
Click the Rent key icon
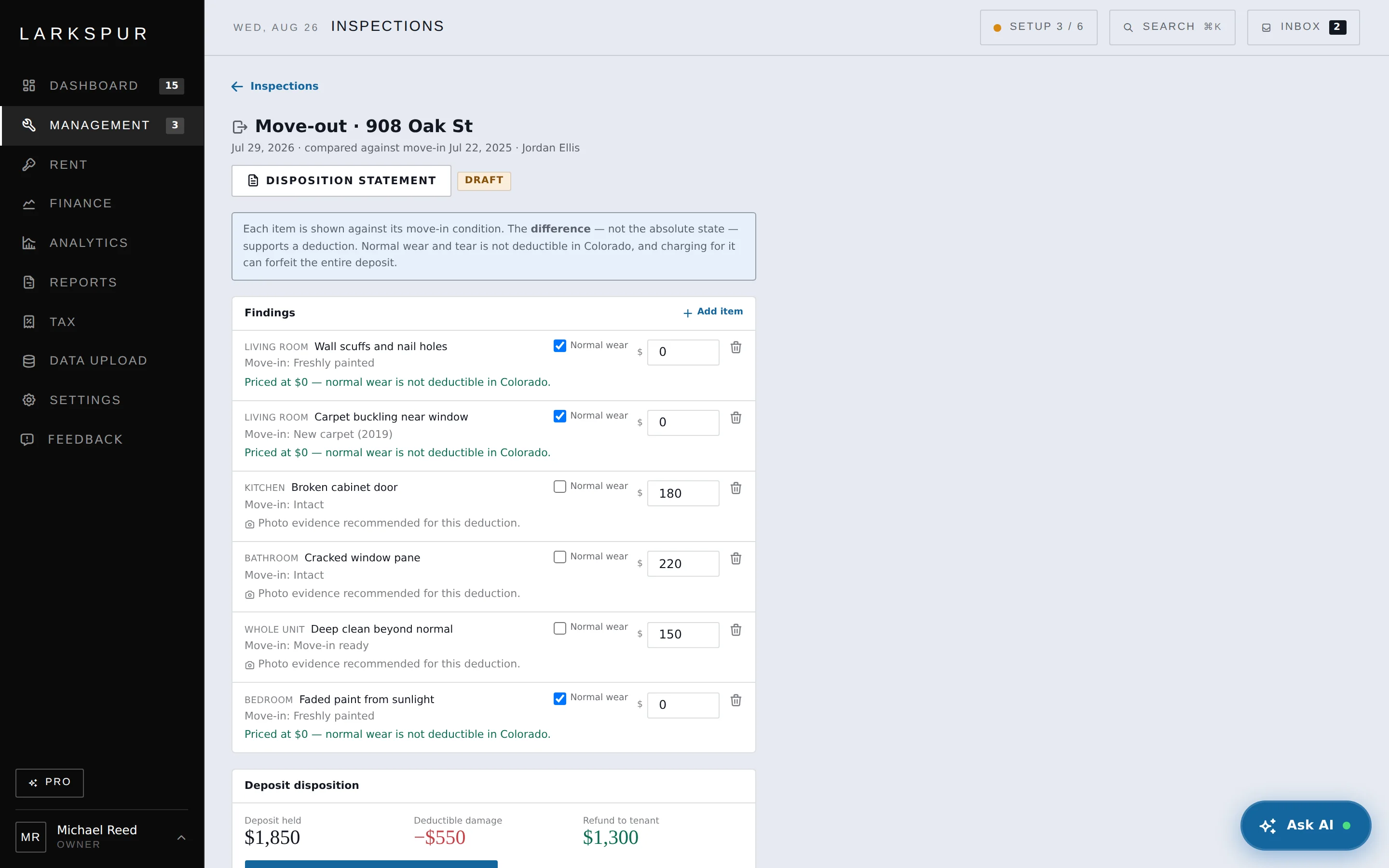(x=29, y=165)
